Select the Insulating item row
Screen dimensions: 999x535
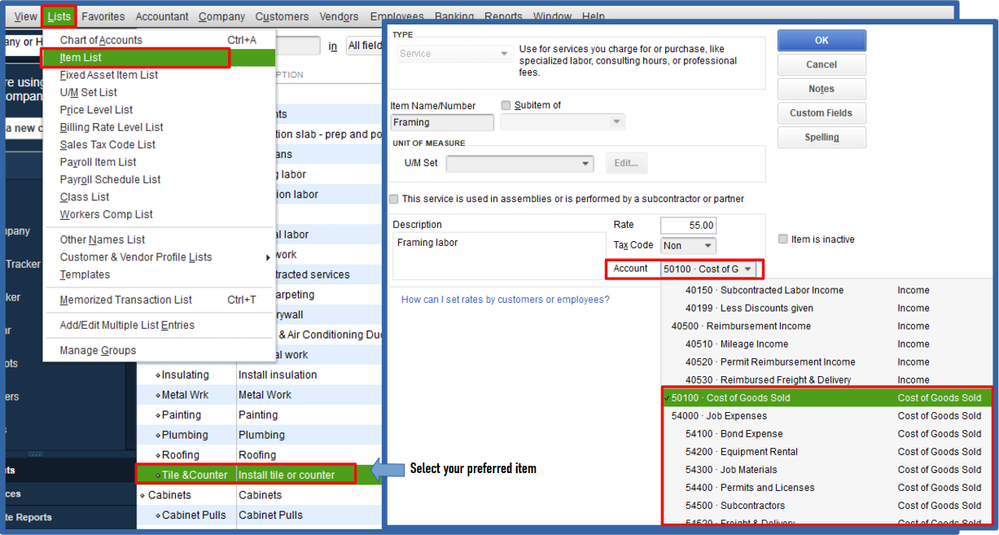[x=259, y=374]
